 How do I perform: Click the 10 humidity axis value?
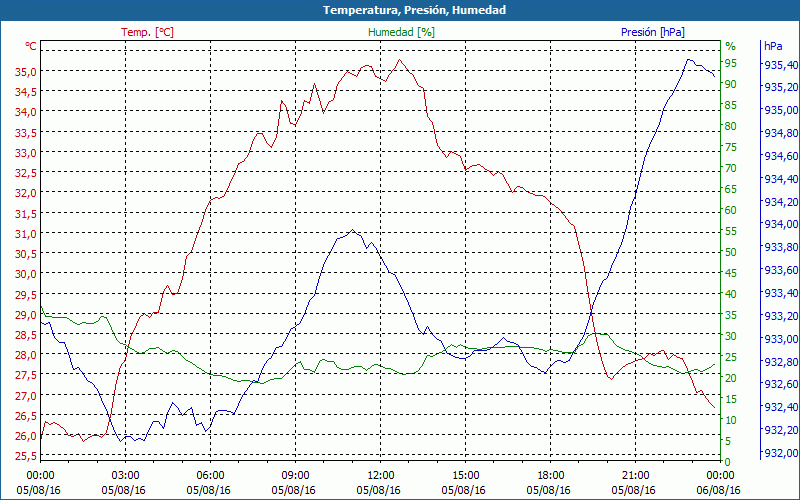click(x=731, y=420)
